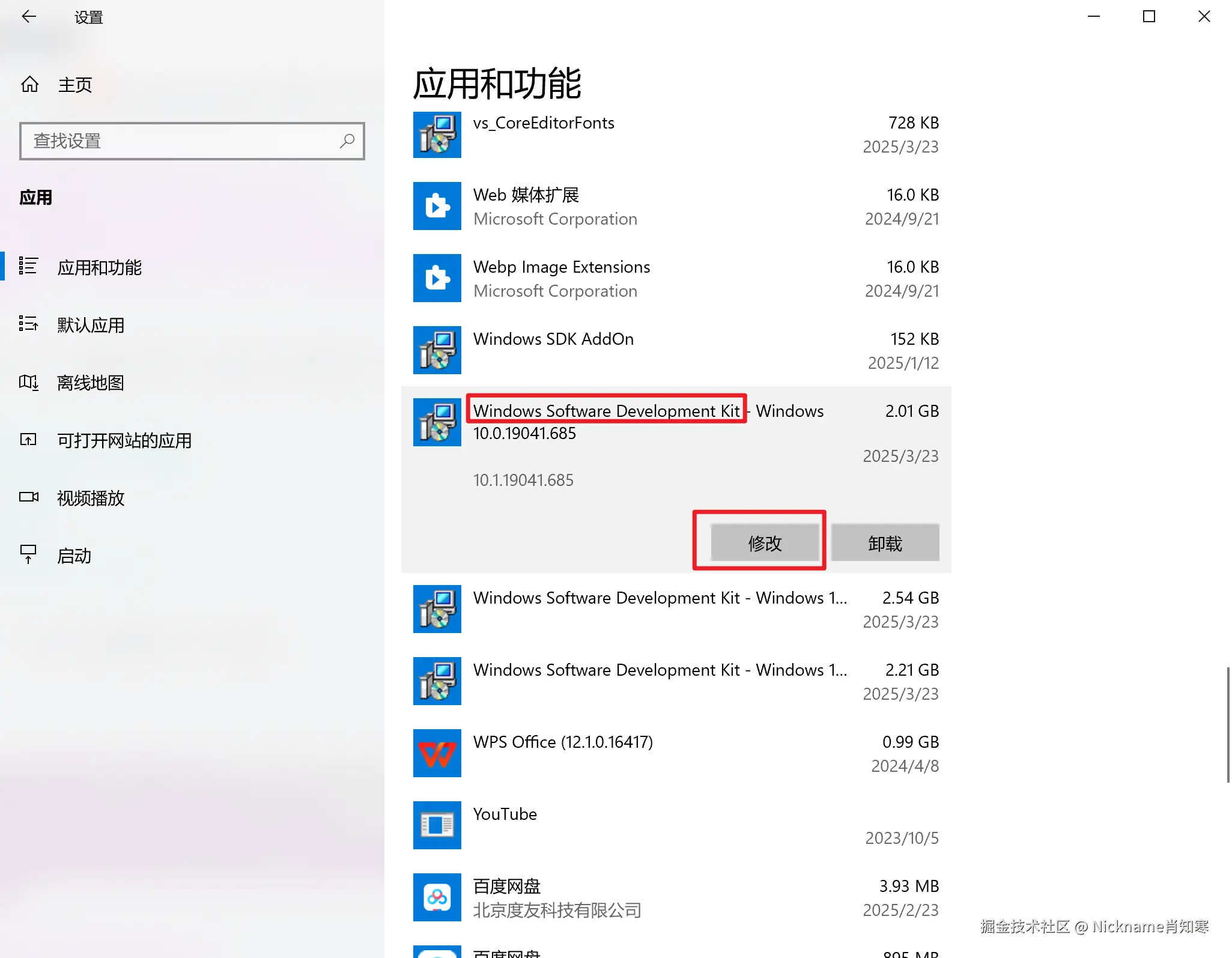
Task: Click the 修改 button
Action: (x=765, y=543)
